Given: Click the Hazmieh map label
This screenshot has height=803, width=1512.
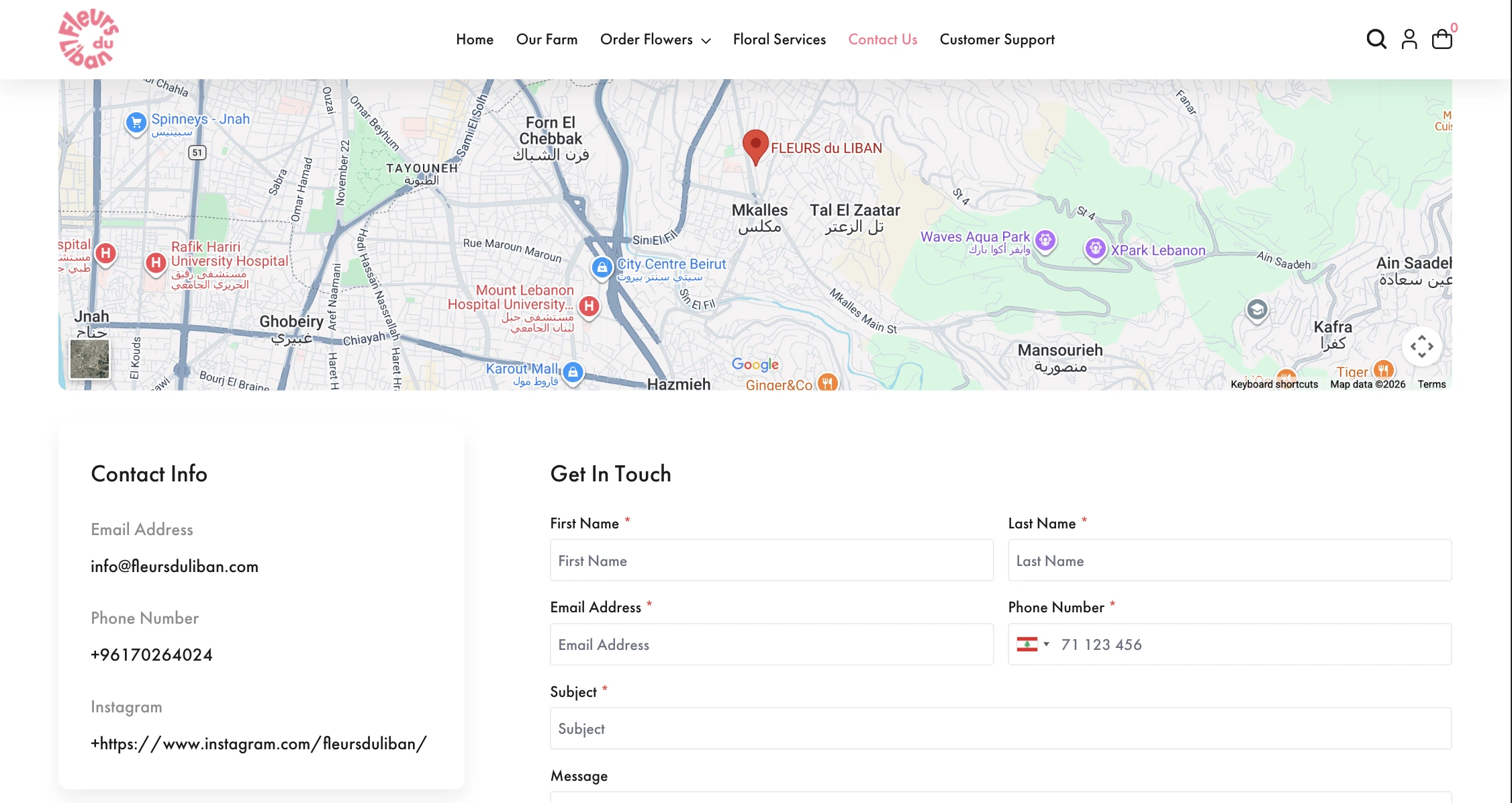Looking at the screenshot, I should 679,384.
